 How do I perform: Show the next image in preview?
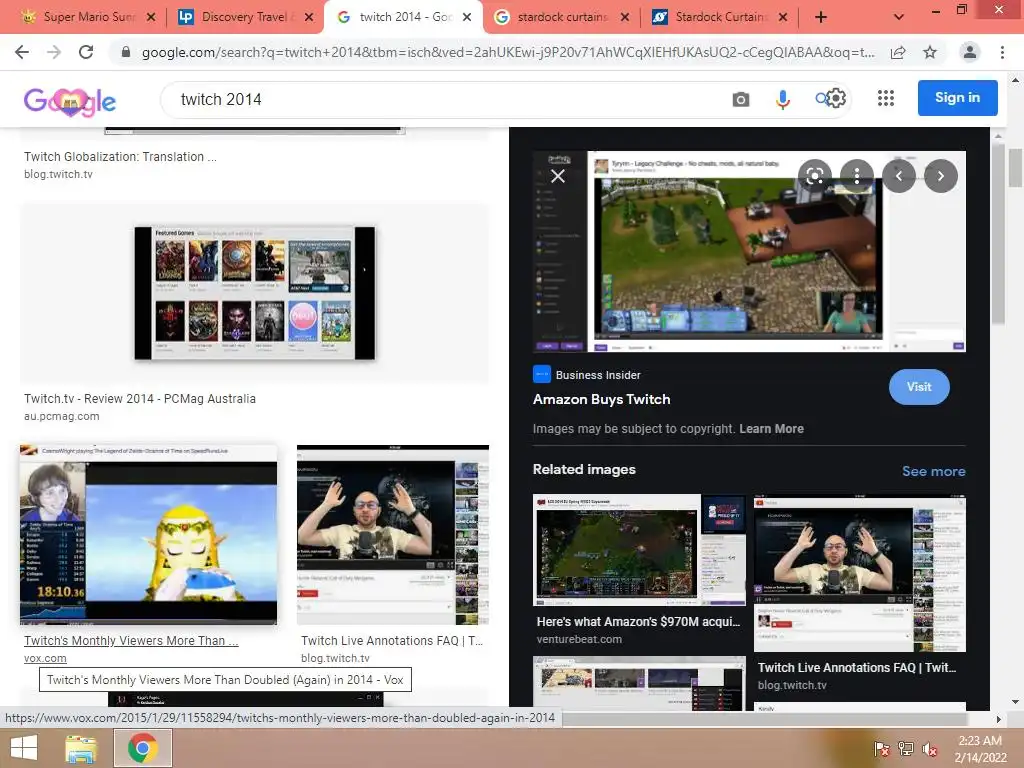[940, 176]
